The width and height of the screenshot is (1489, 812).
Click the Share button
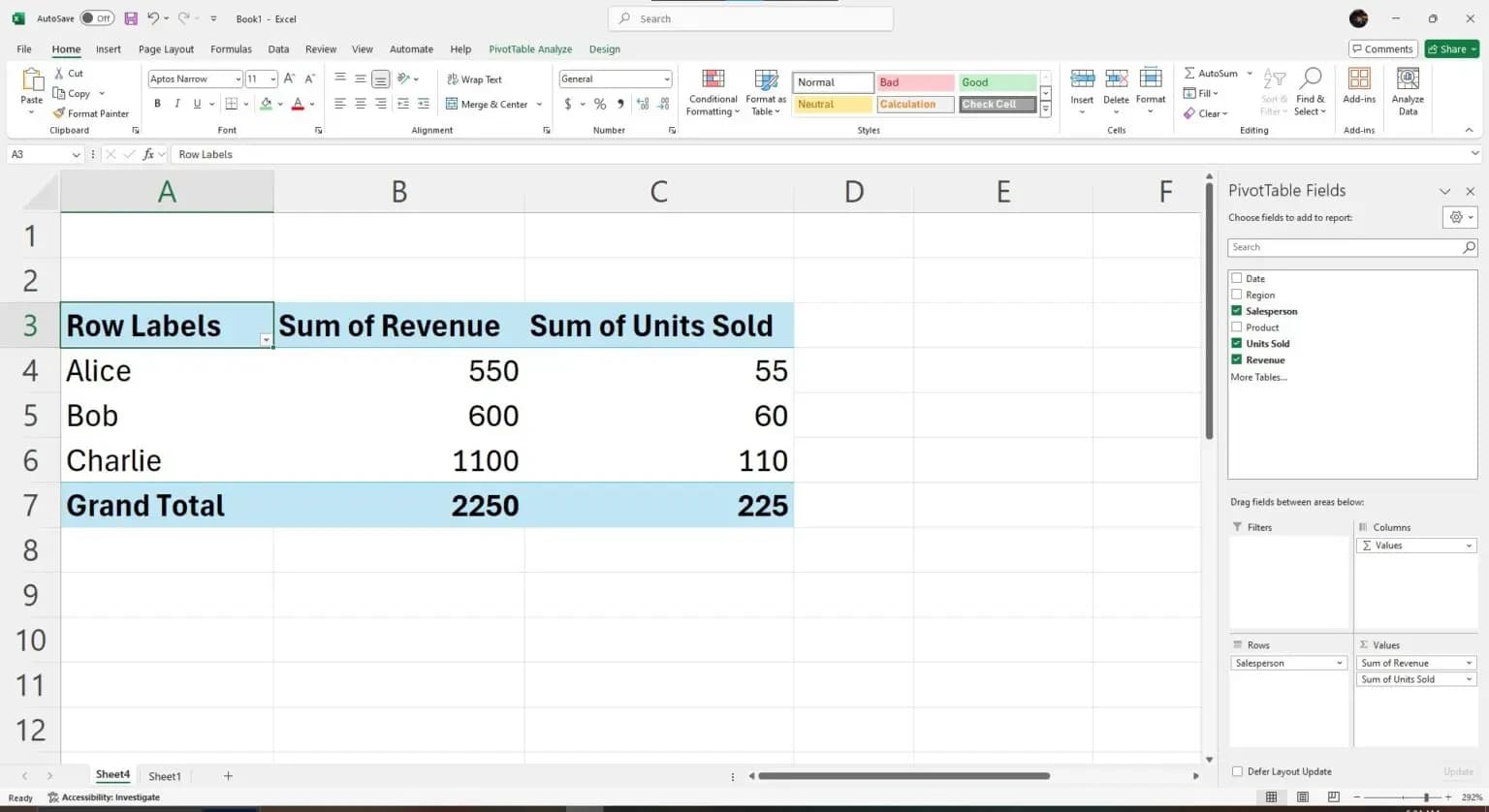[1451, 48]
